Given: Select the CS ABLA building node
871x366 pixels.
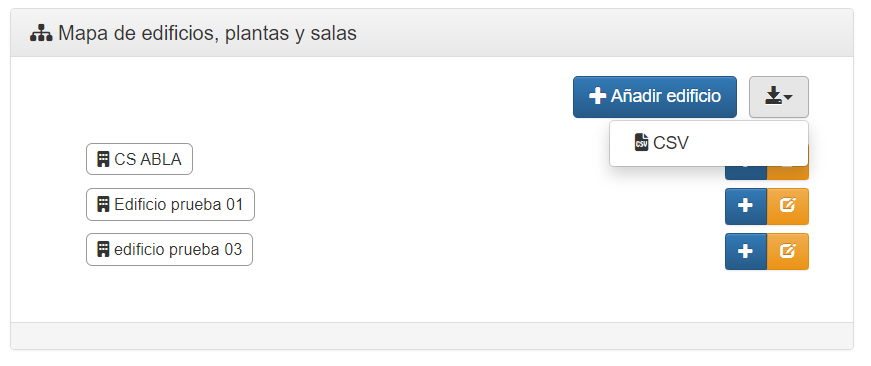Looking at the screenshot, I should point(139,159).
